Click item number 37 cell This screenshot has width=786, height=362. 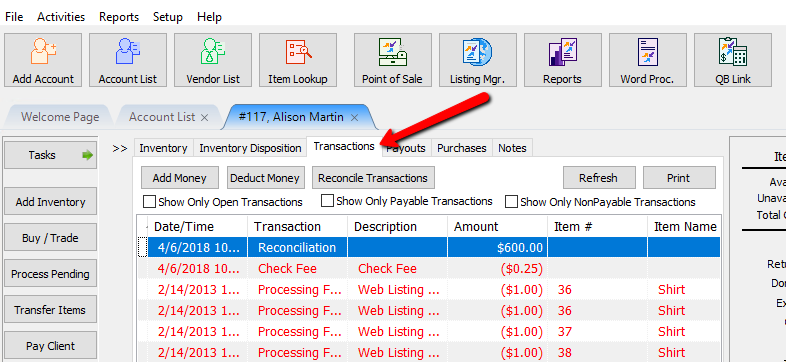[597, 331]
